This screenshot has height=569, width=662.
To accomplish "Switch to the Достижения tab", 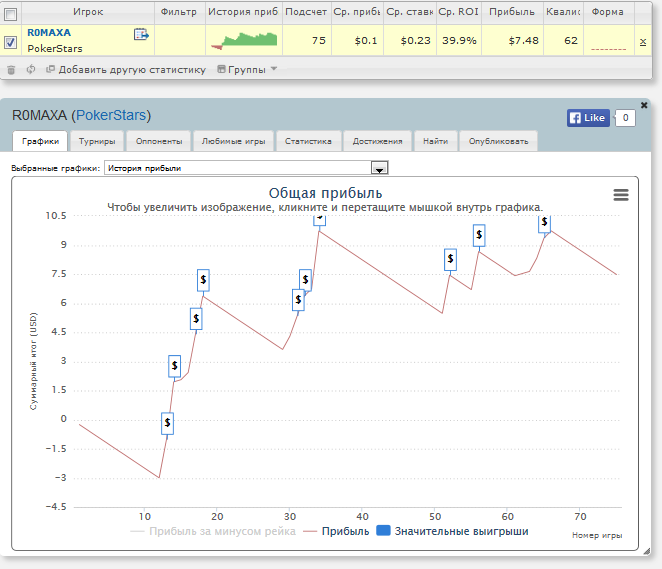I will click(377, 141).
